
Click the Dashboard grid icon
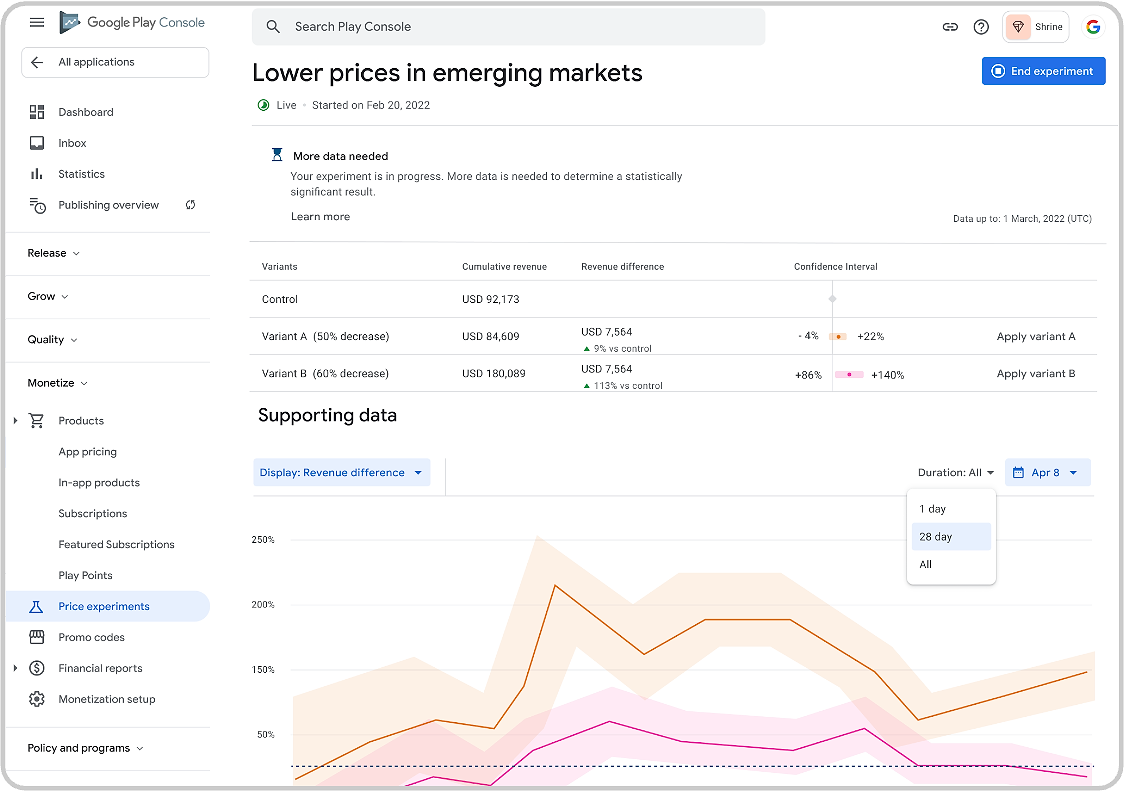point(37,112)
